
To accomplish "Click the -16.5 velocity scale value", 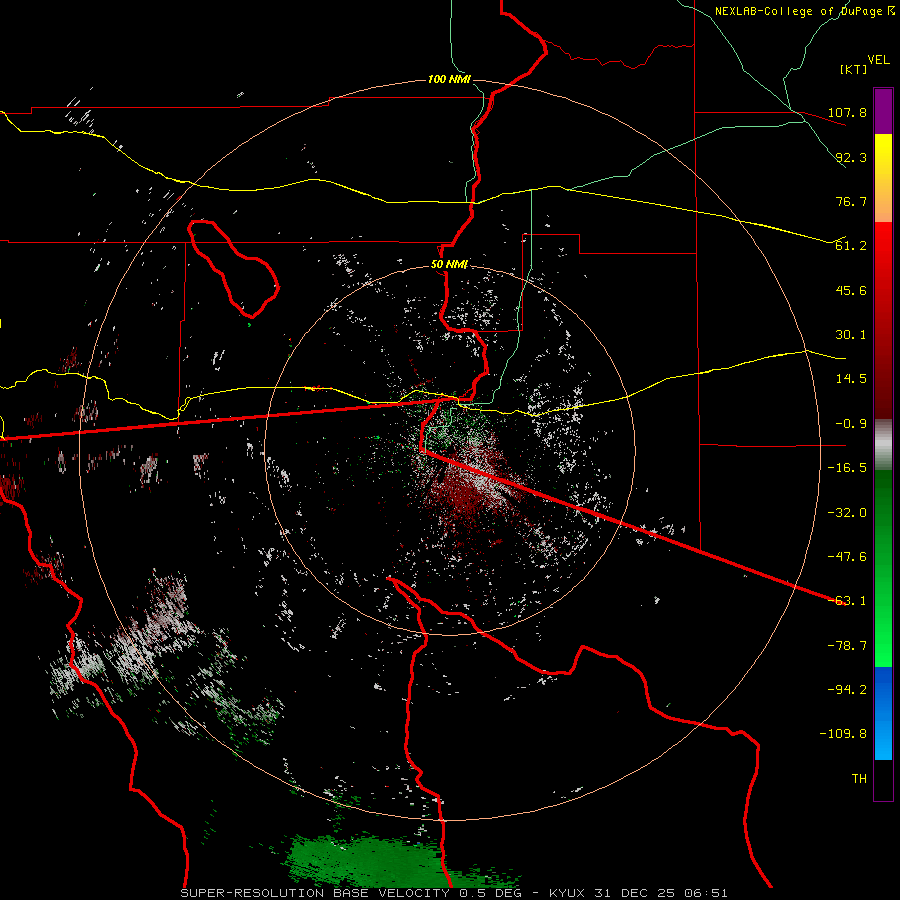I will tap(847, 468).
